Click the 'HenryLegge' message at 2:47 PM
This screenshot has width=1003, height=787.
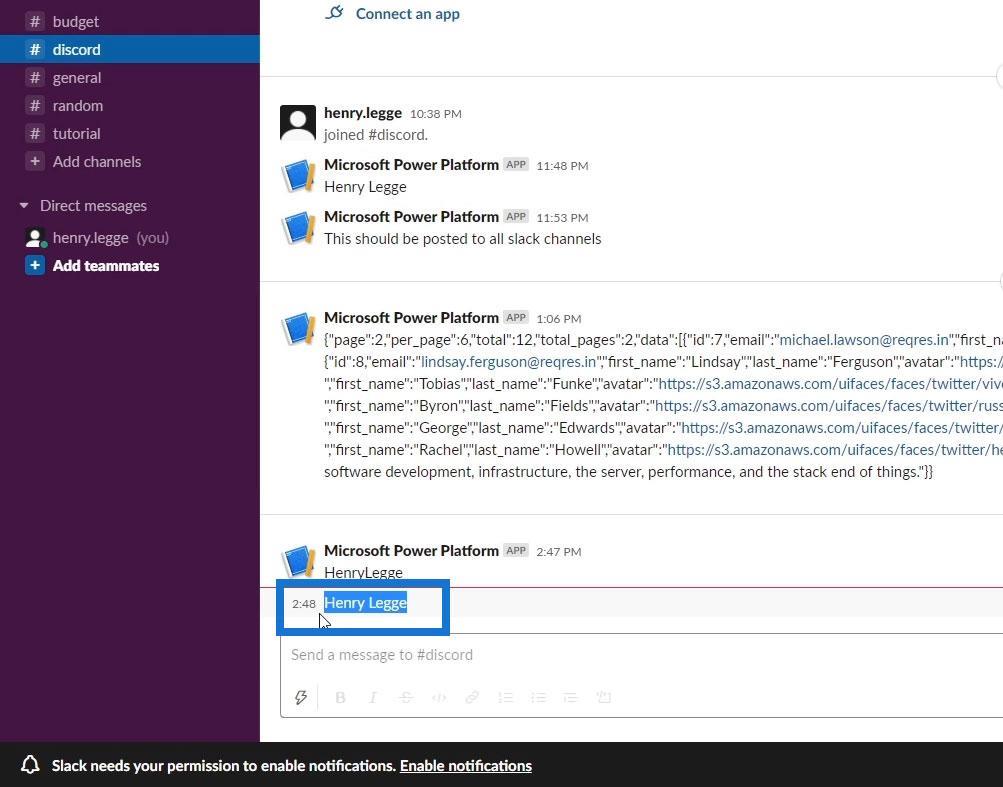coord(363,572)
